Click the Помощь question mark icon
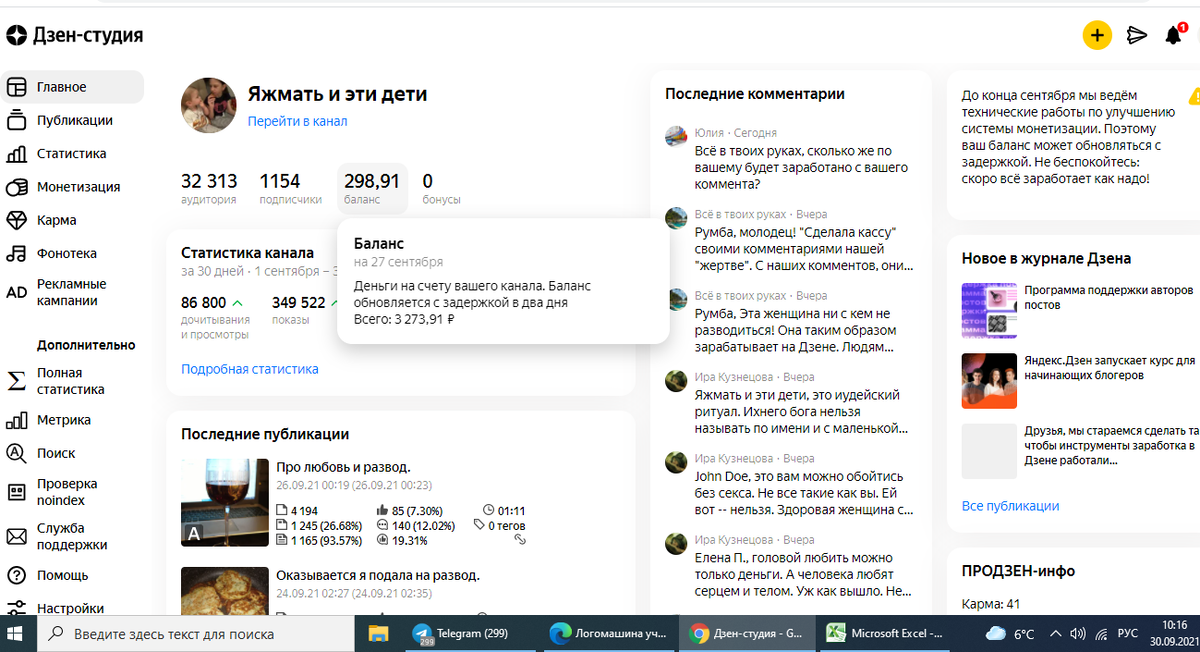 click(x=17, y=575)
